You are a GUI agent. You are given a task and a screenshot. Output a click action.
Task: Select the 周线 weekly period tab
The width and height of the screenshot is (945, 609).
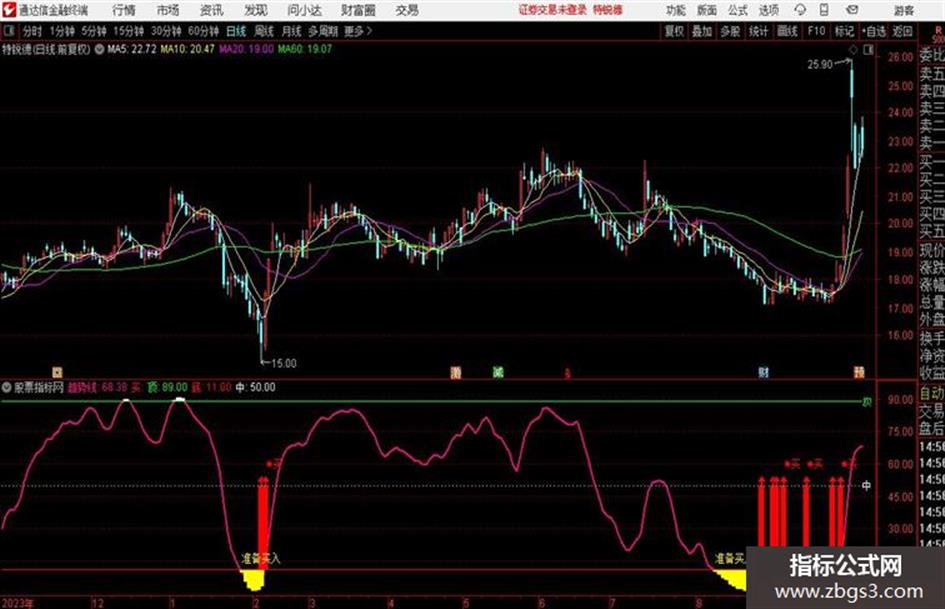click(x=264, y=31)
